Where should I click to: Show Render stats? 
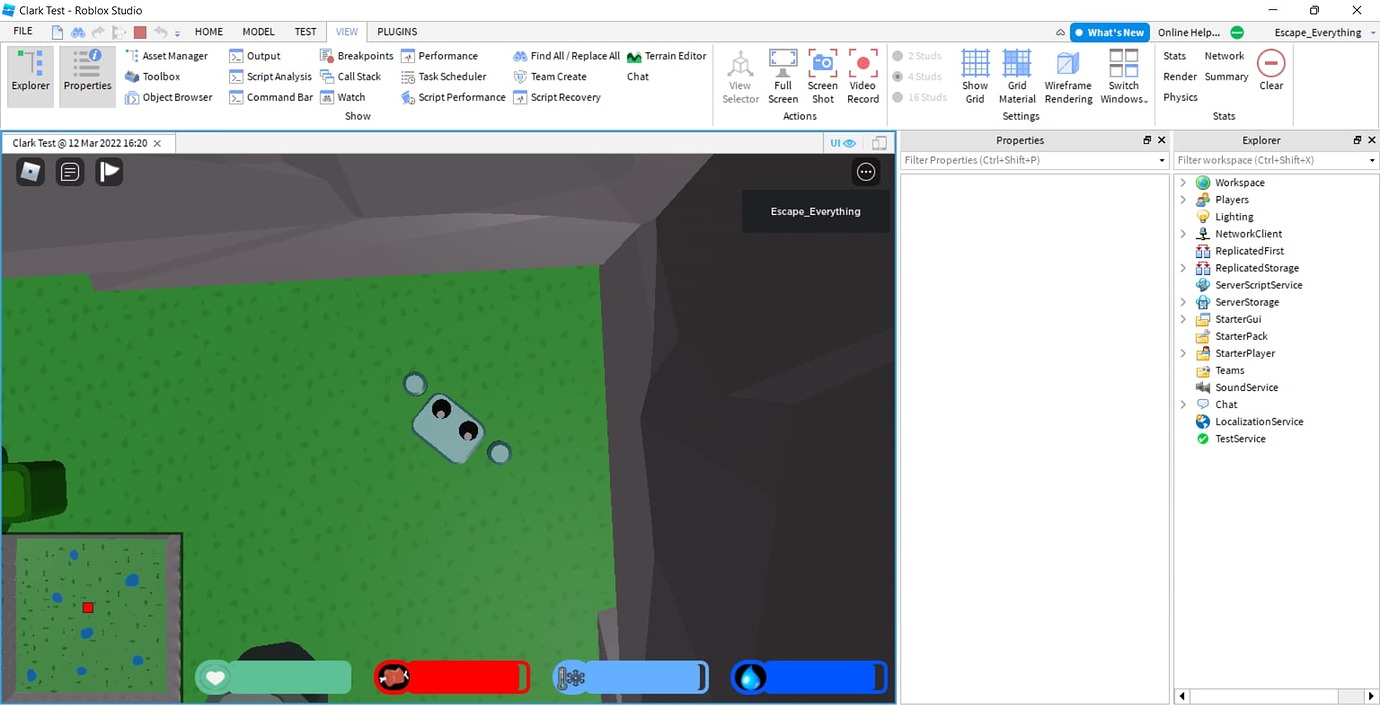tap(1180, 76)
